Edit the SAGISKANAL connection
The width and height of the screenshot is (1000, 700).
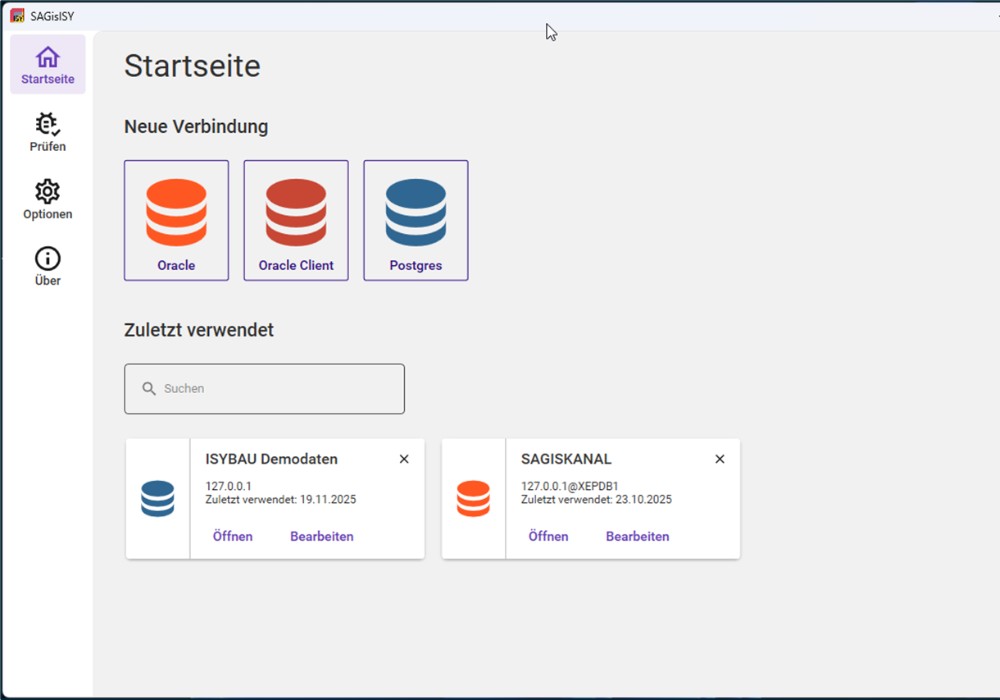[x=637, y=536]
